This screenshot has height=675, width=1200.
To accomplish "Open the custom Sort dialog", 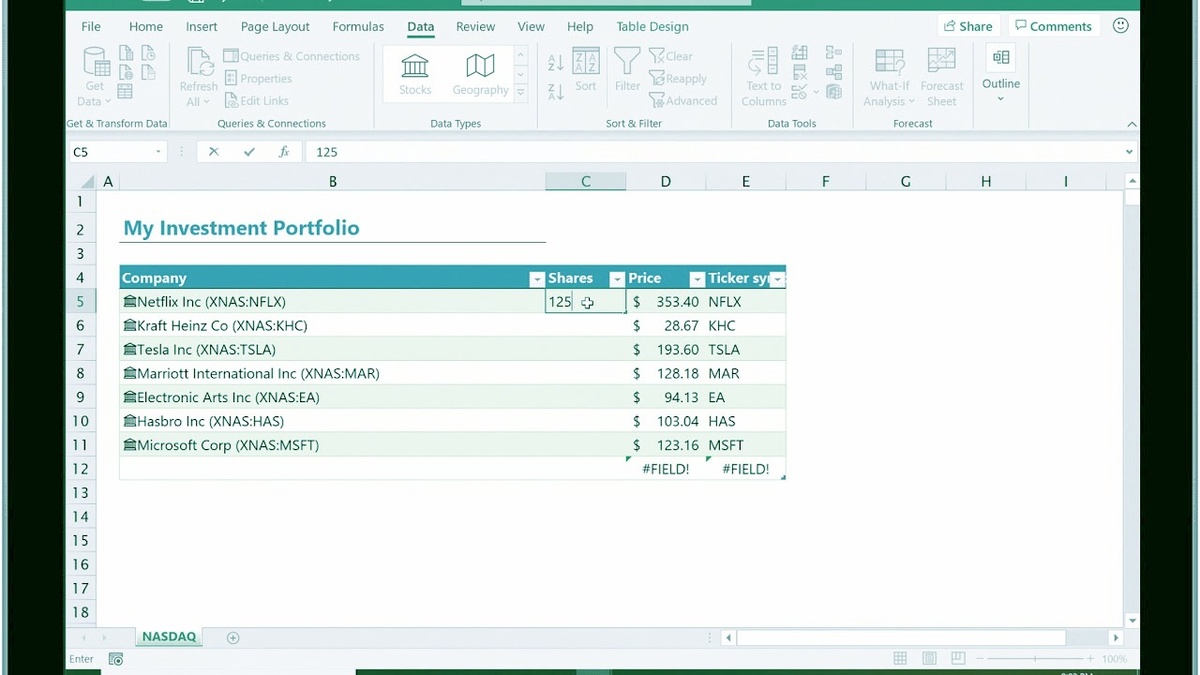I will point(586,70).
